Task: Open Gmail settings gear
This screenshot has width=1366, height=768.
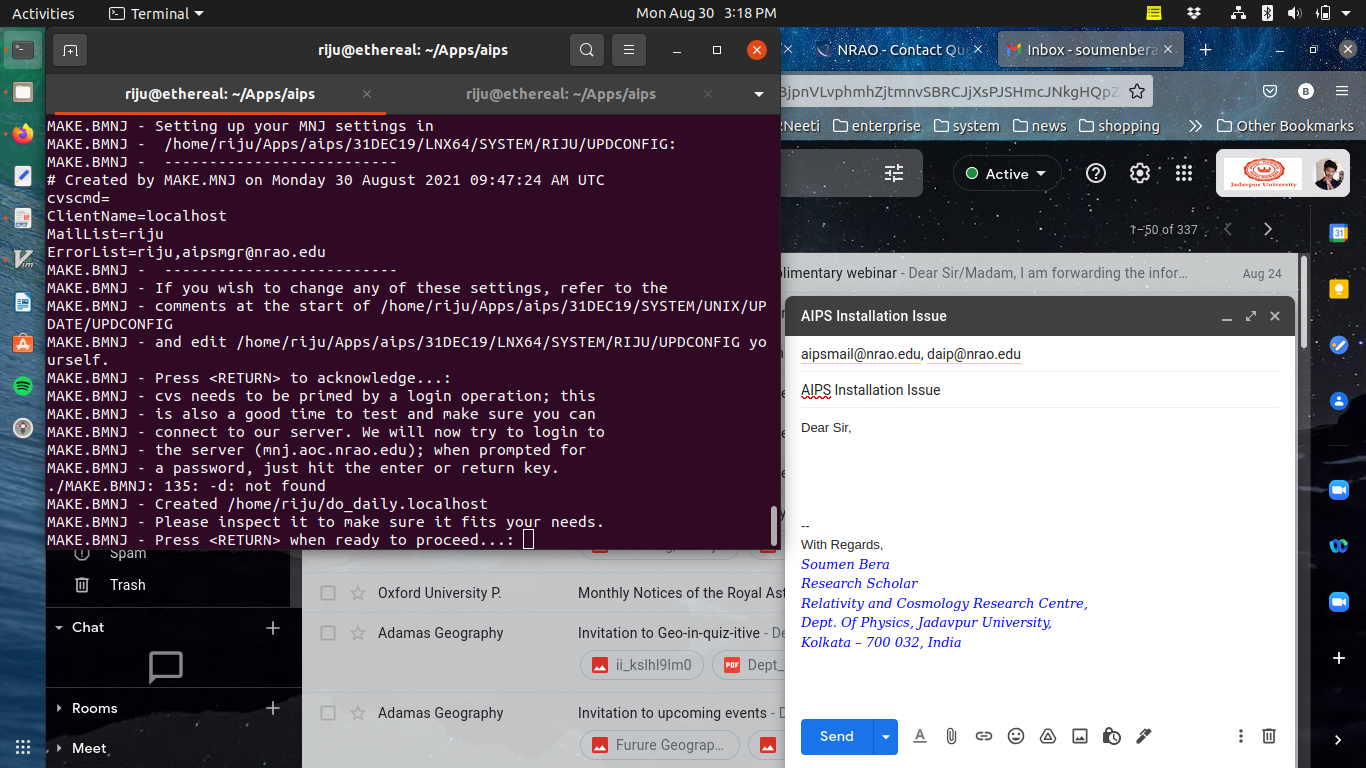Action: [x=1140, y=173]
